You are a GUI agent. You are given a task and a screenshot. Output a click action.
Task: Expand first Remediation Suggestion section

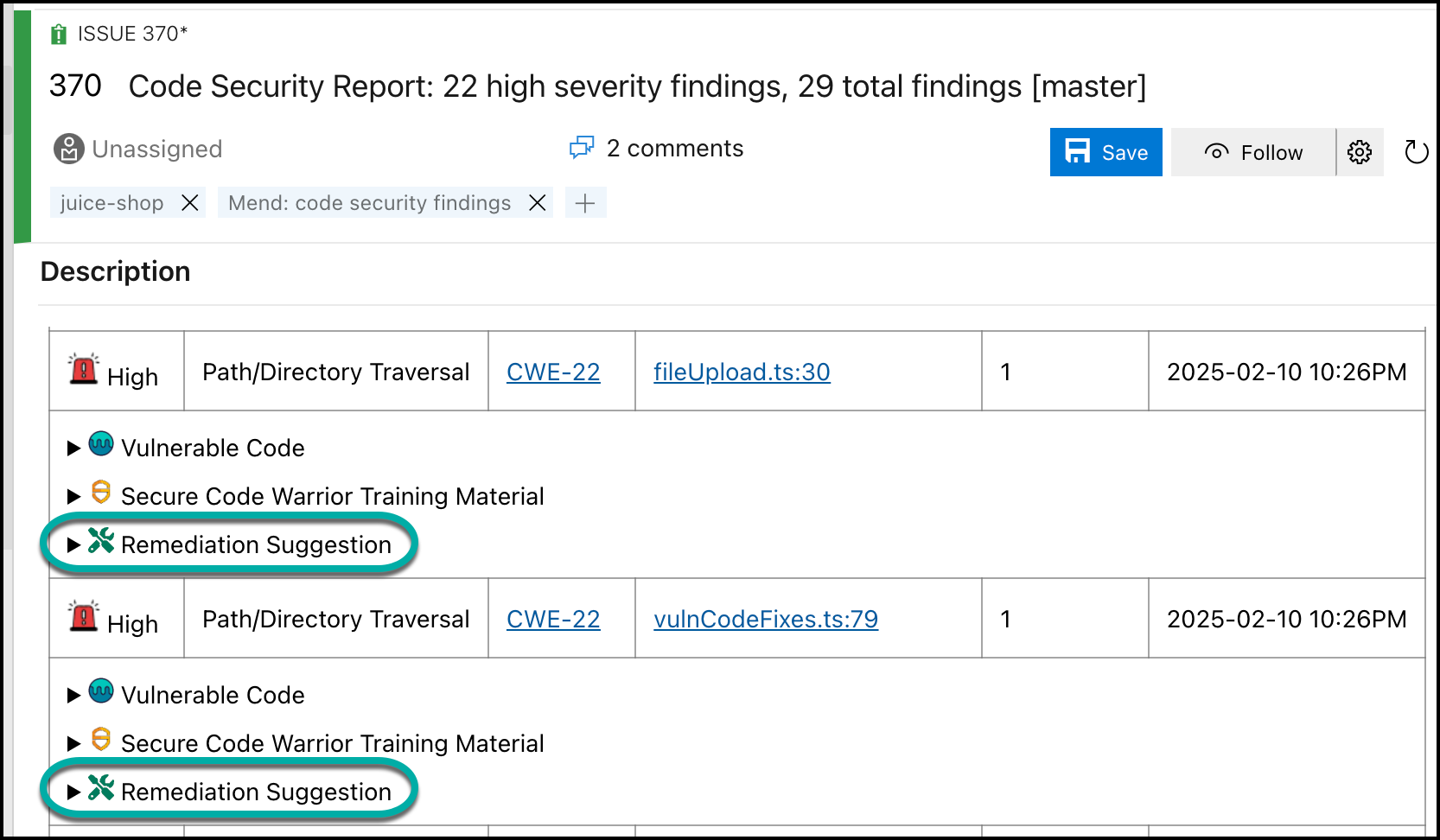point(73,544)
